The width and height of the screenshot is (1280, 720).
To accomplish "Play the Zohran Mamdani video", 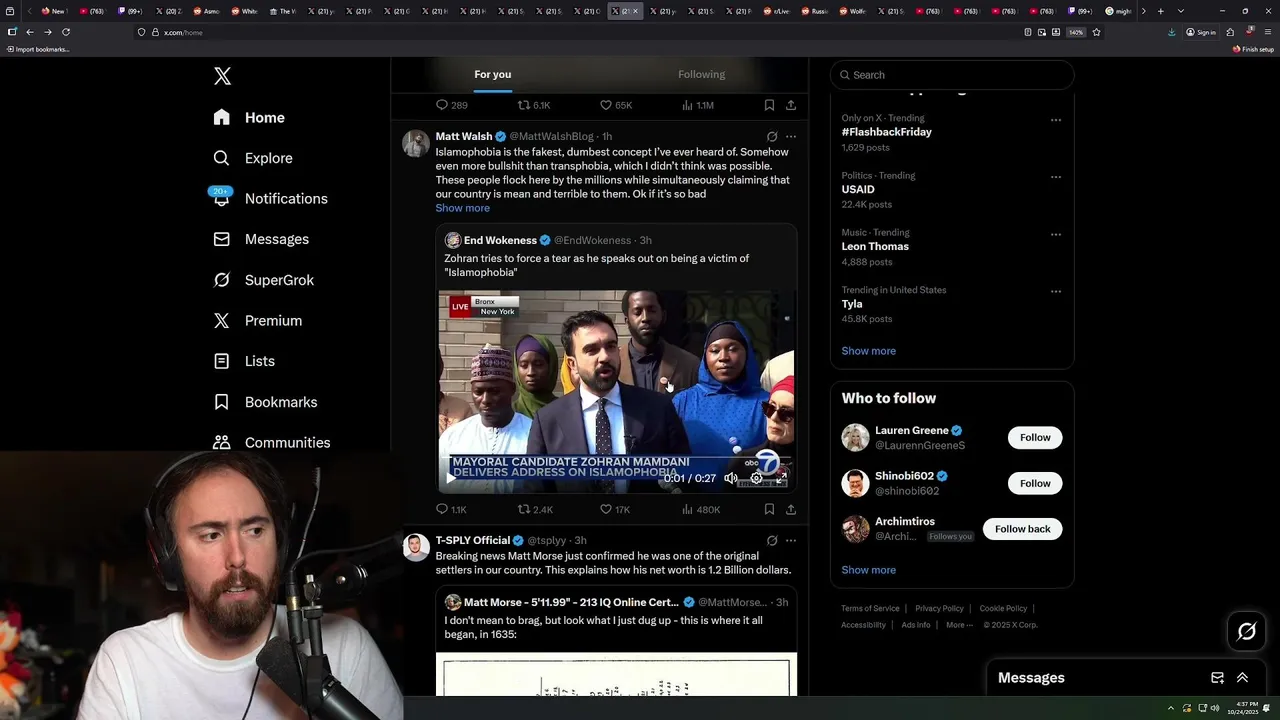I will pyautogui.click(x=450, y=478).
